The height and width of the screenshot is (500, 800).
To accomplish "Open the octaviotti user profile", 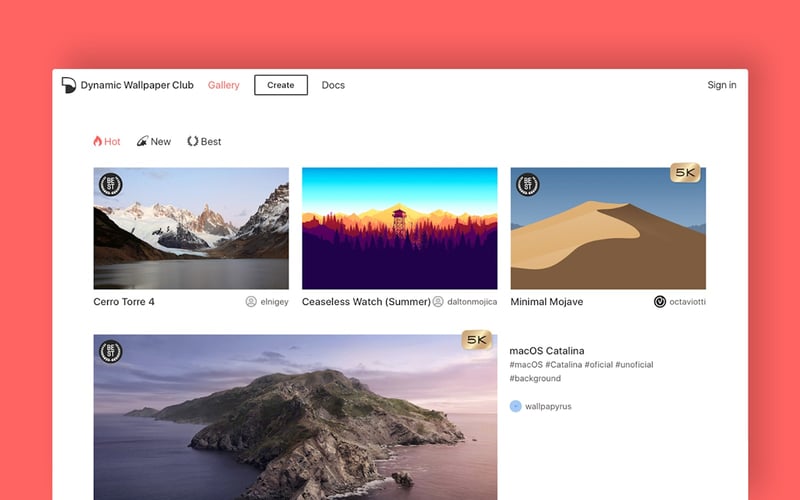I will click(688, 302).
